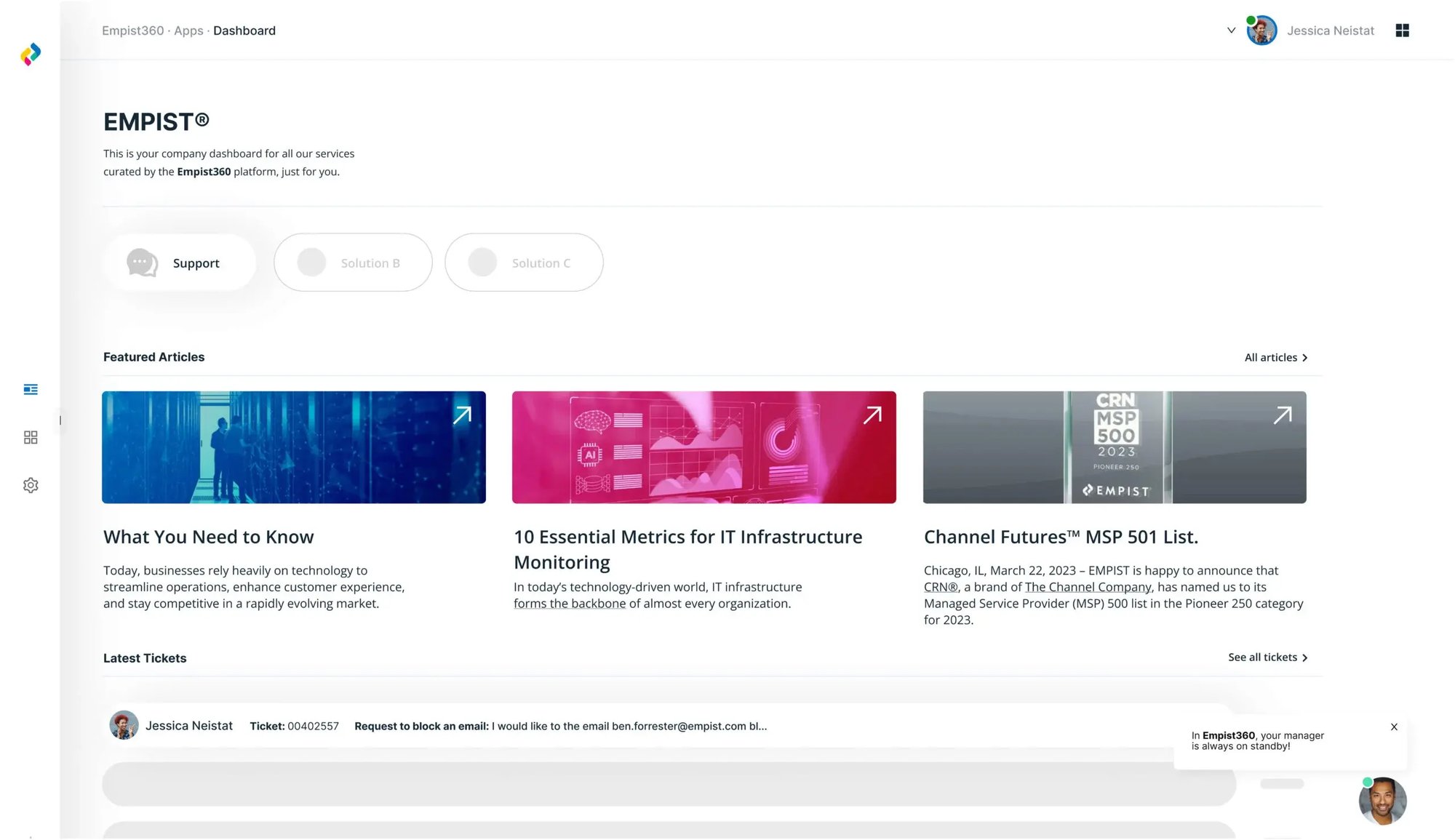Viewport: 1455px width, 840px height.
Task: Select the Support solution pill
Action: click(180, 263)
